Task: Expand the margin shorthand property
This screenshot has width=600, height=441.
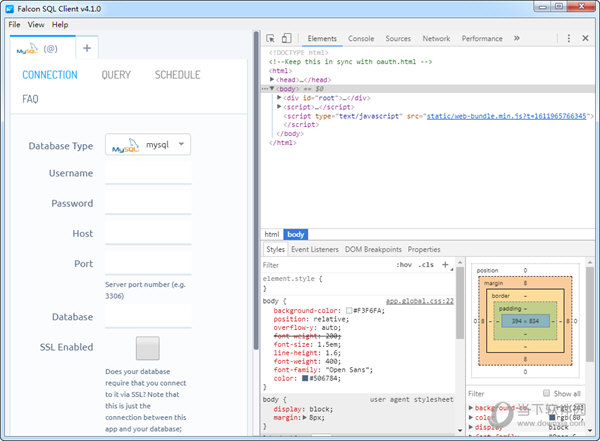Action: tap(305, 418)
